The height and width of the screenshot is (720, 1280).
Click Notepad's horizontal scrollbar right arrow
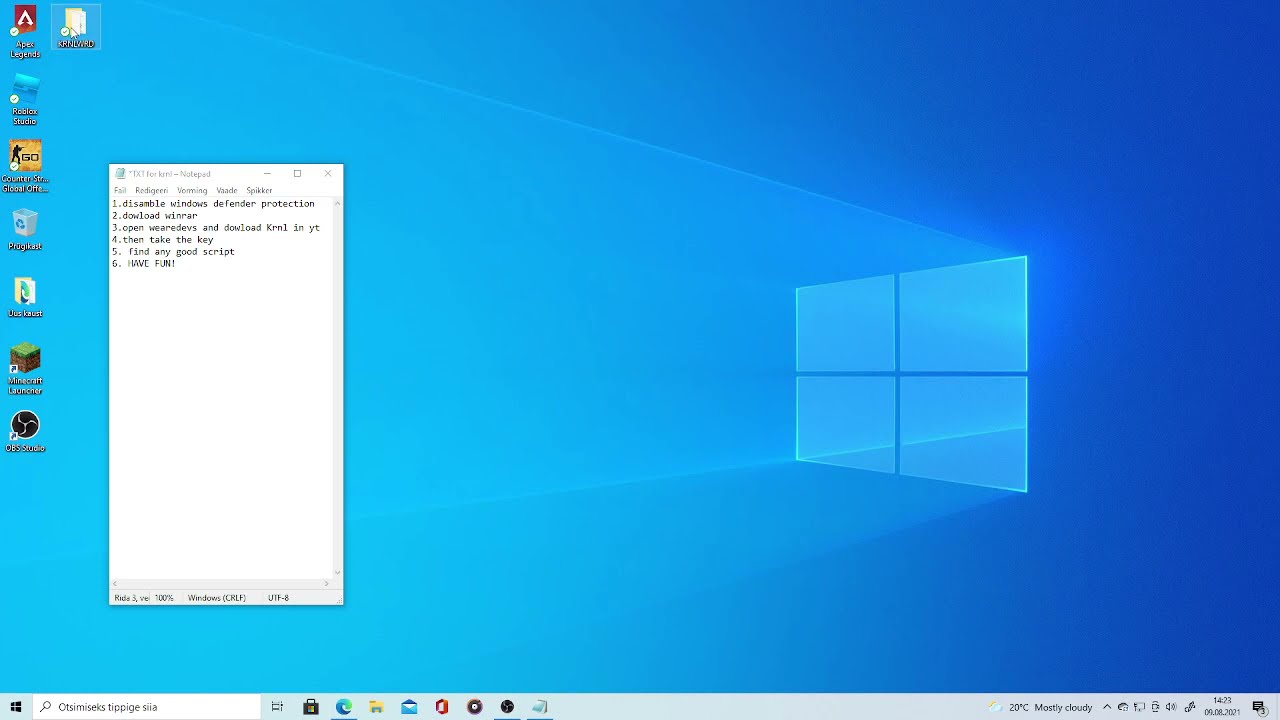point(326,583)
